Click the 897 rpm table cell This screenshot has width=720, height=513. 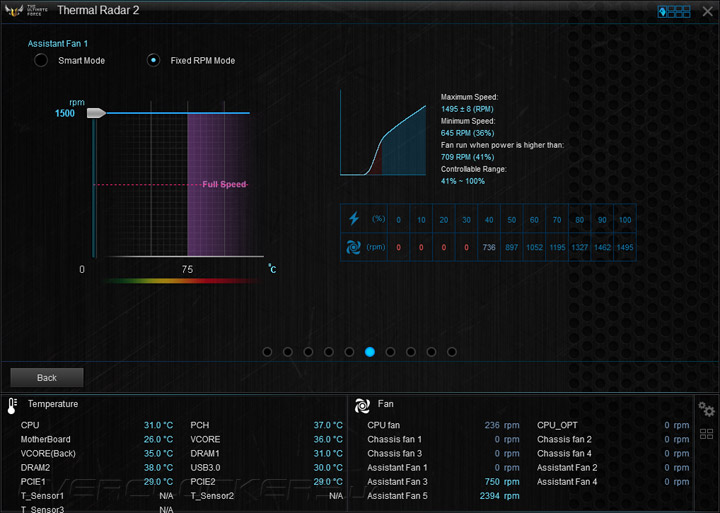pos(512,247)
